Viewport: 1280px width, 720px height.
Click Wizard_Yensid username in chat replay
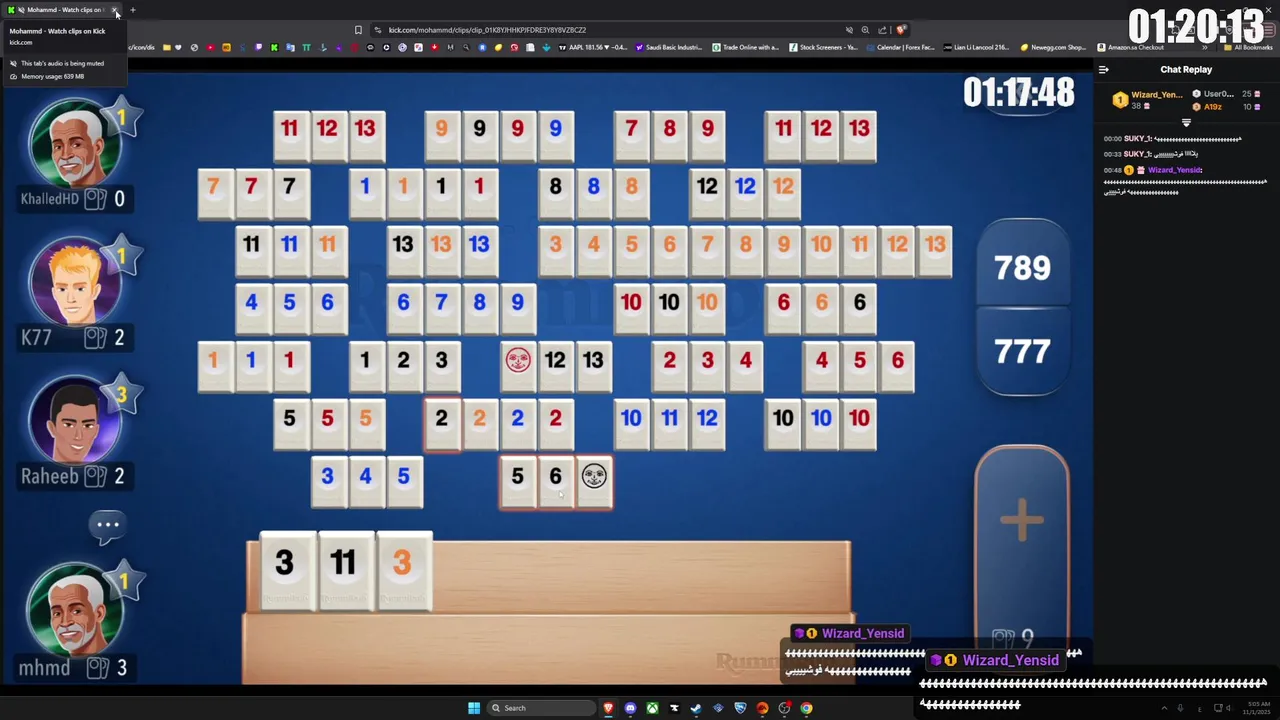coord(1174,170)
